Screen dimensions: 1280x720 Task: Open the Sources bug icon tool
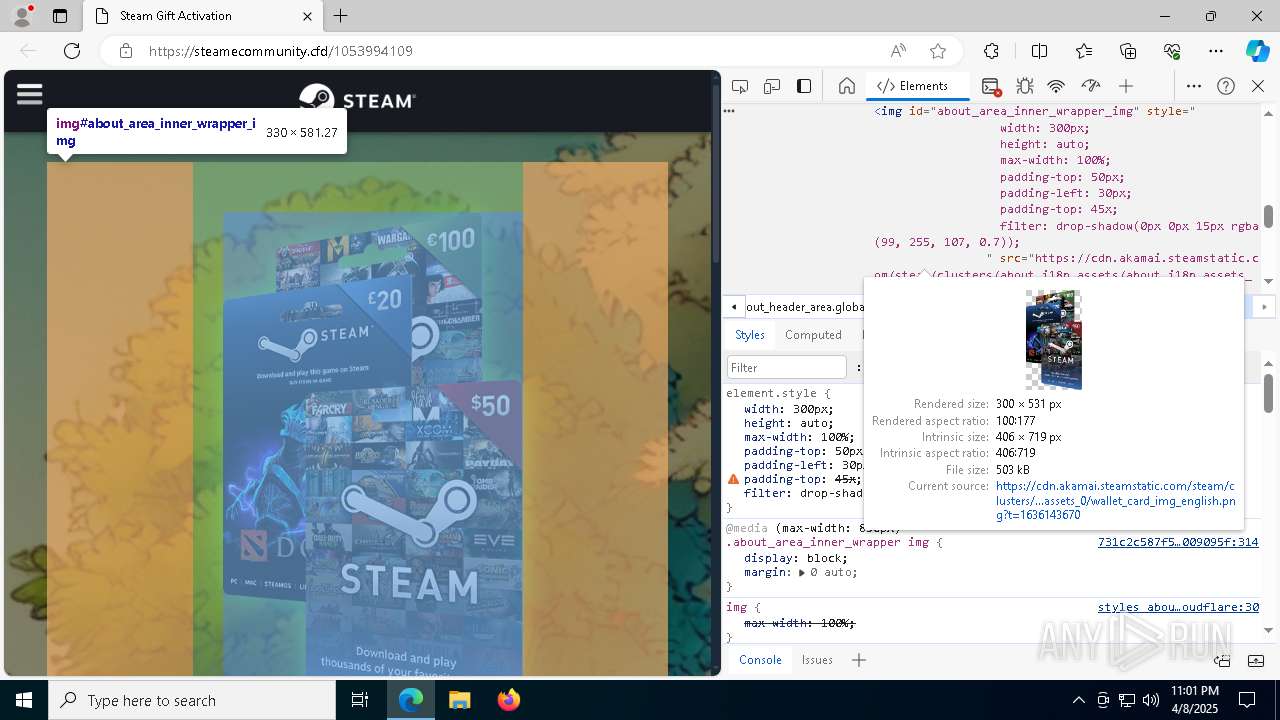[x=1025, y=86]
